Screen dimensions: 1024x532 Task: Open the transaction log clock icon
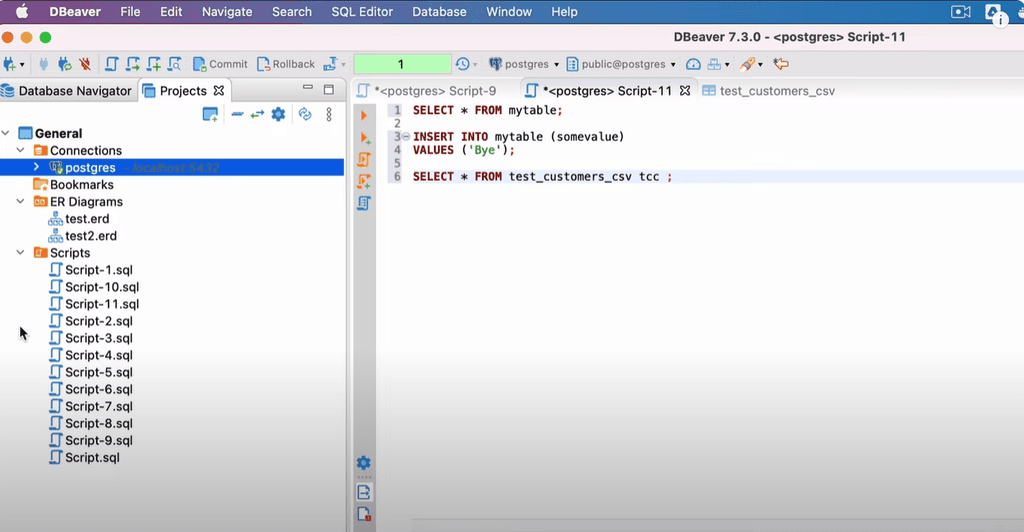pyautogui.click(x=462, y=64)
